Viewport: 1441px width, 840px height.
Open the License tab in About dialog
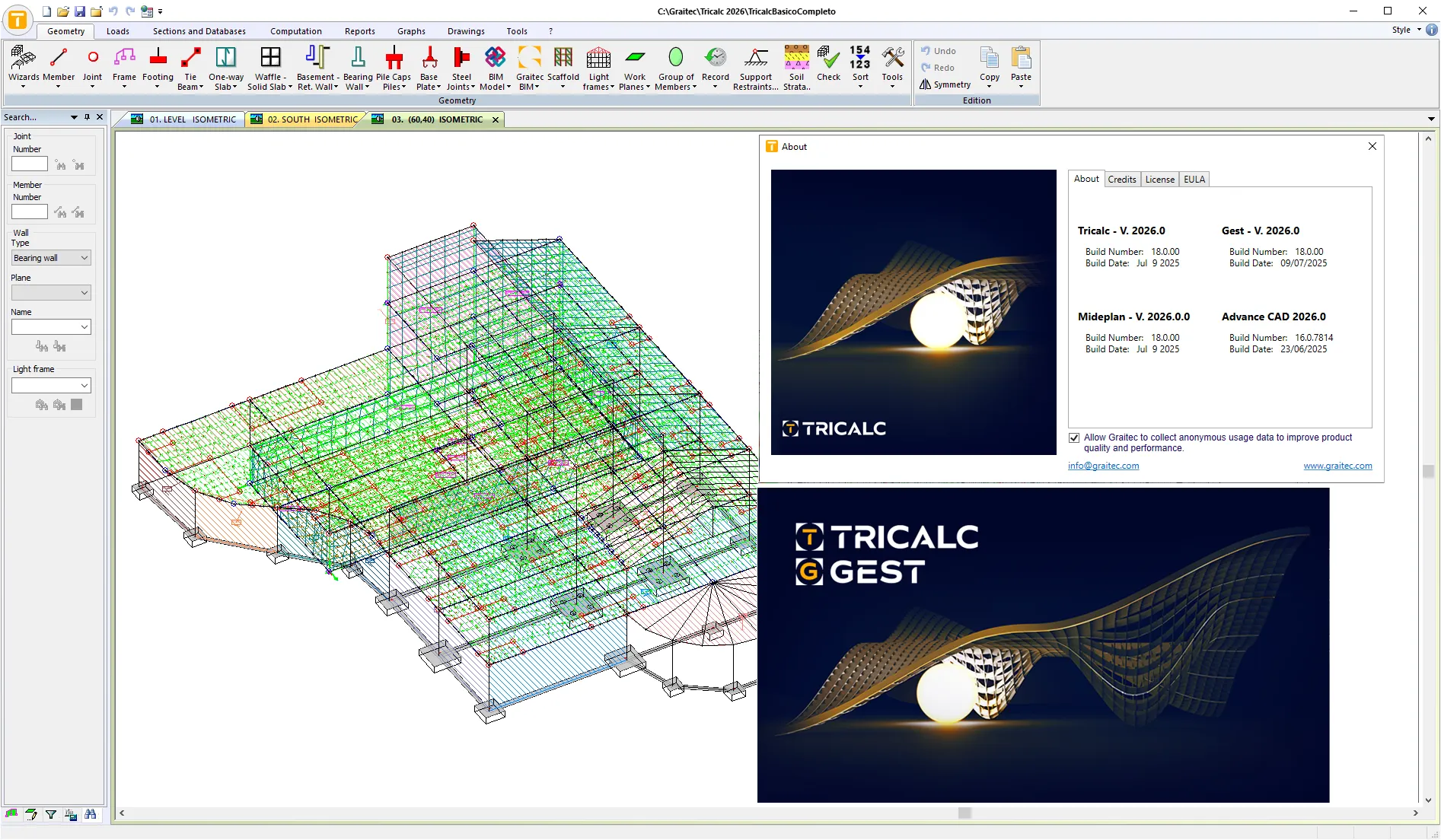[1160, 180]
